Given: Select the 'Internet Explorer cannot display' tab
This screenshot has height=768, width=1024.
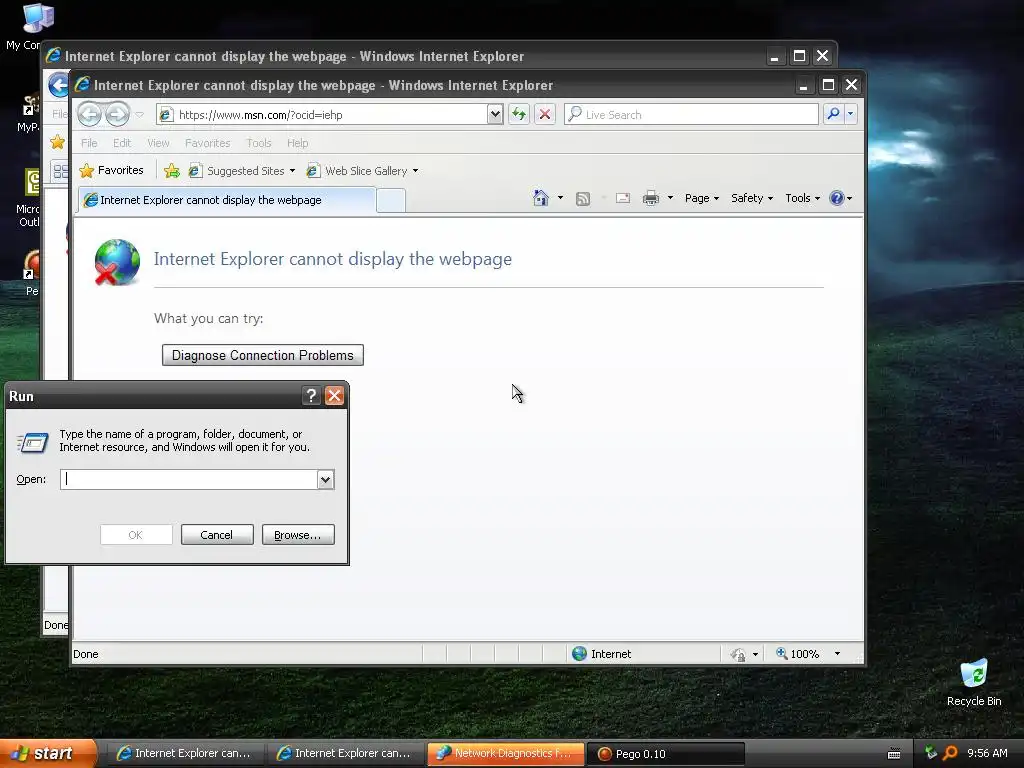Looking at the screenshot, I should tap(227, 200).
